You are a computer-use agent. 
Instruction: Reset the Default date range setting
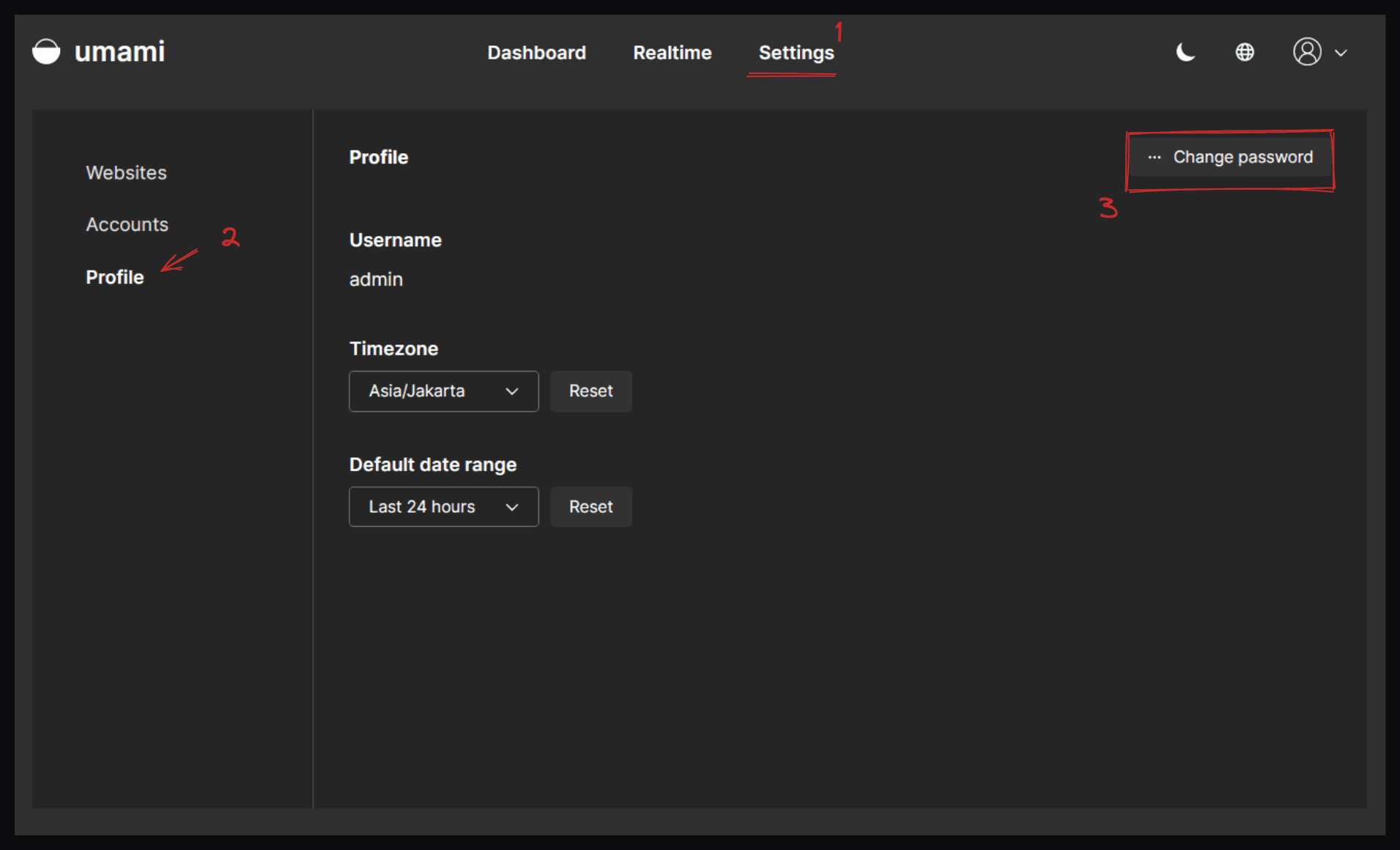(590, 507)
